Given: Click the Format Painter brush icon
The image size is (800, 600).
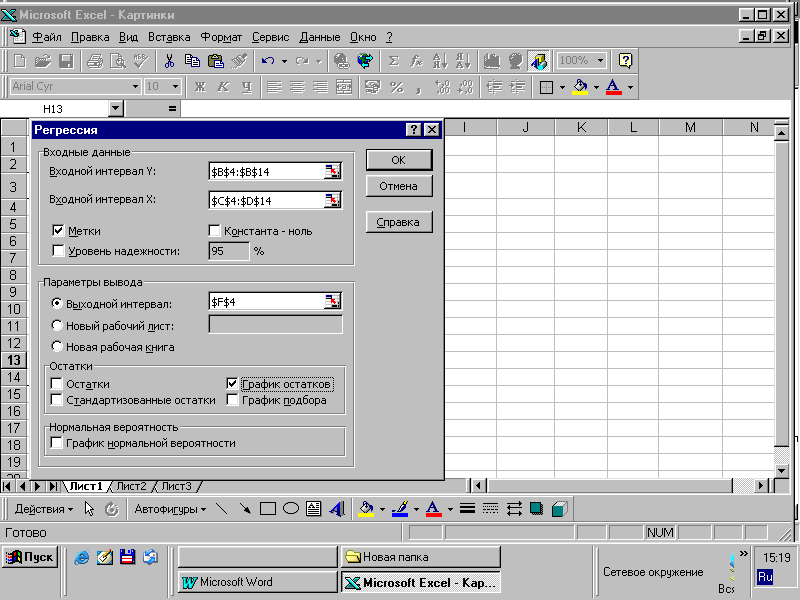Looking at the screenshot, I should point(239,61).
